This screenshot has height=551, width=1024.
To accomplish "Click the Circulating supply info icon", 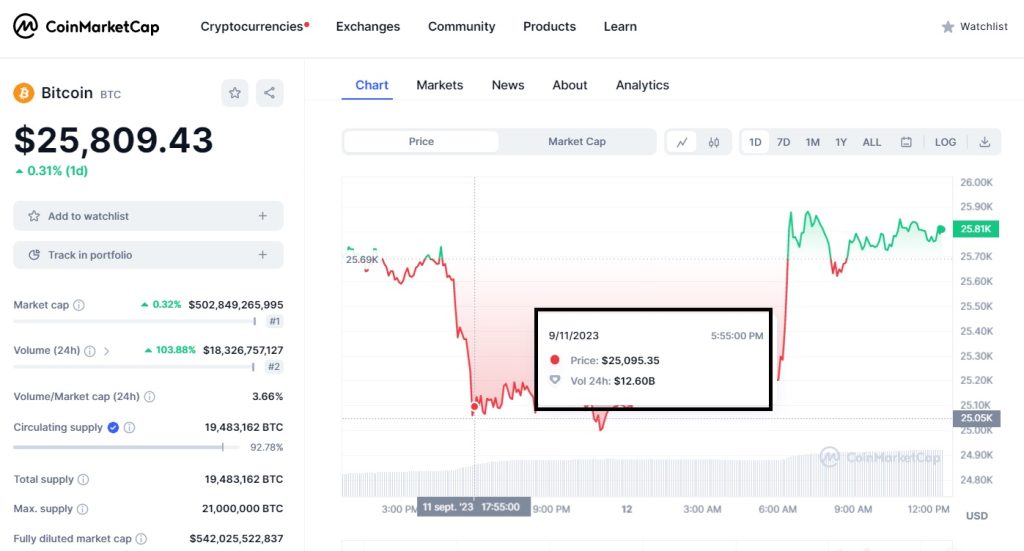I will (129, 428).
